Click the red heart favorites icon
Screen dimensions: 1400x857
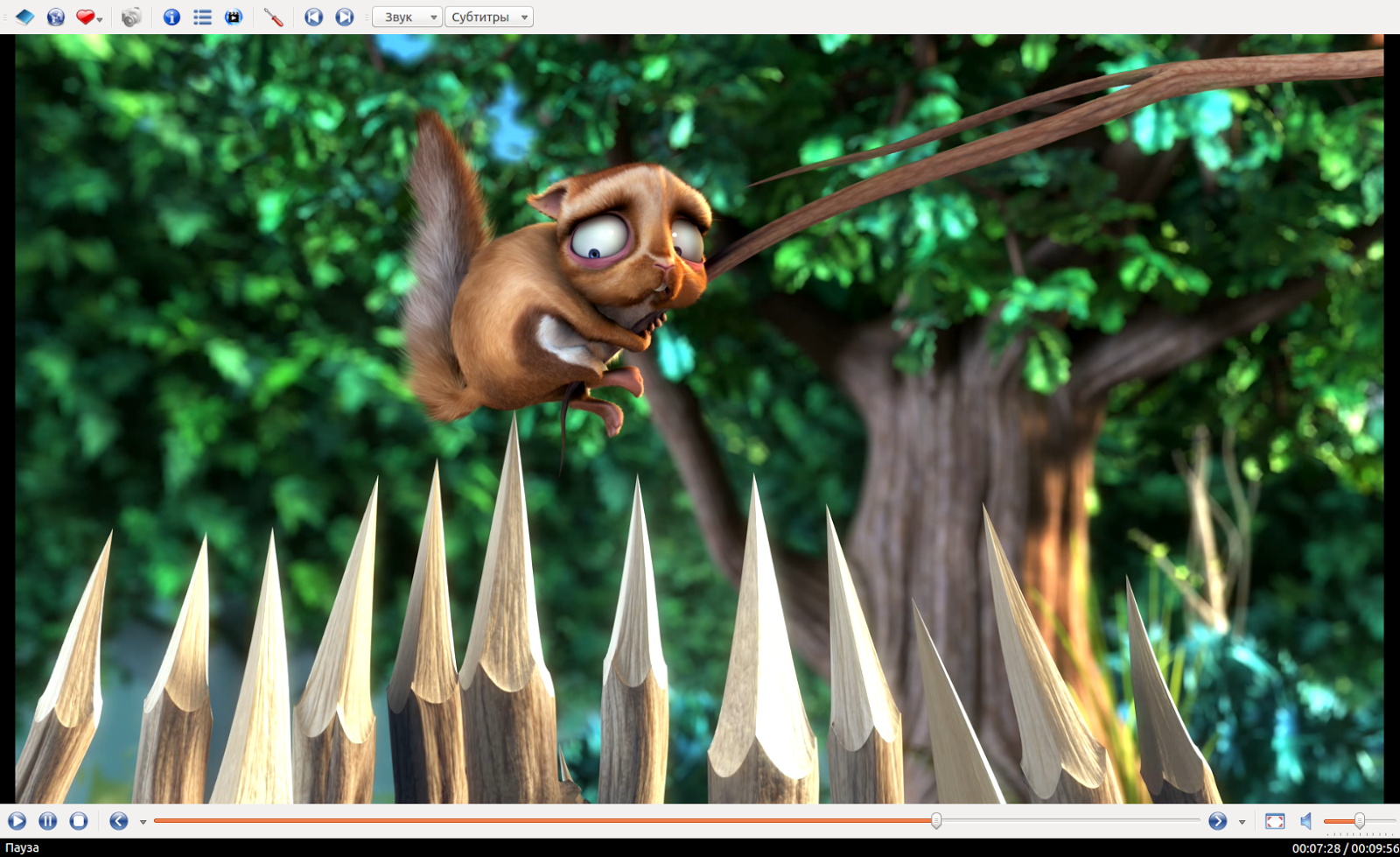point(84,17)
